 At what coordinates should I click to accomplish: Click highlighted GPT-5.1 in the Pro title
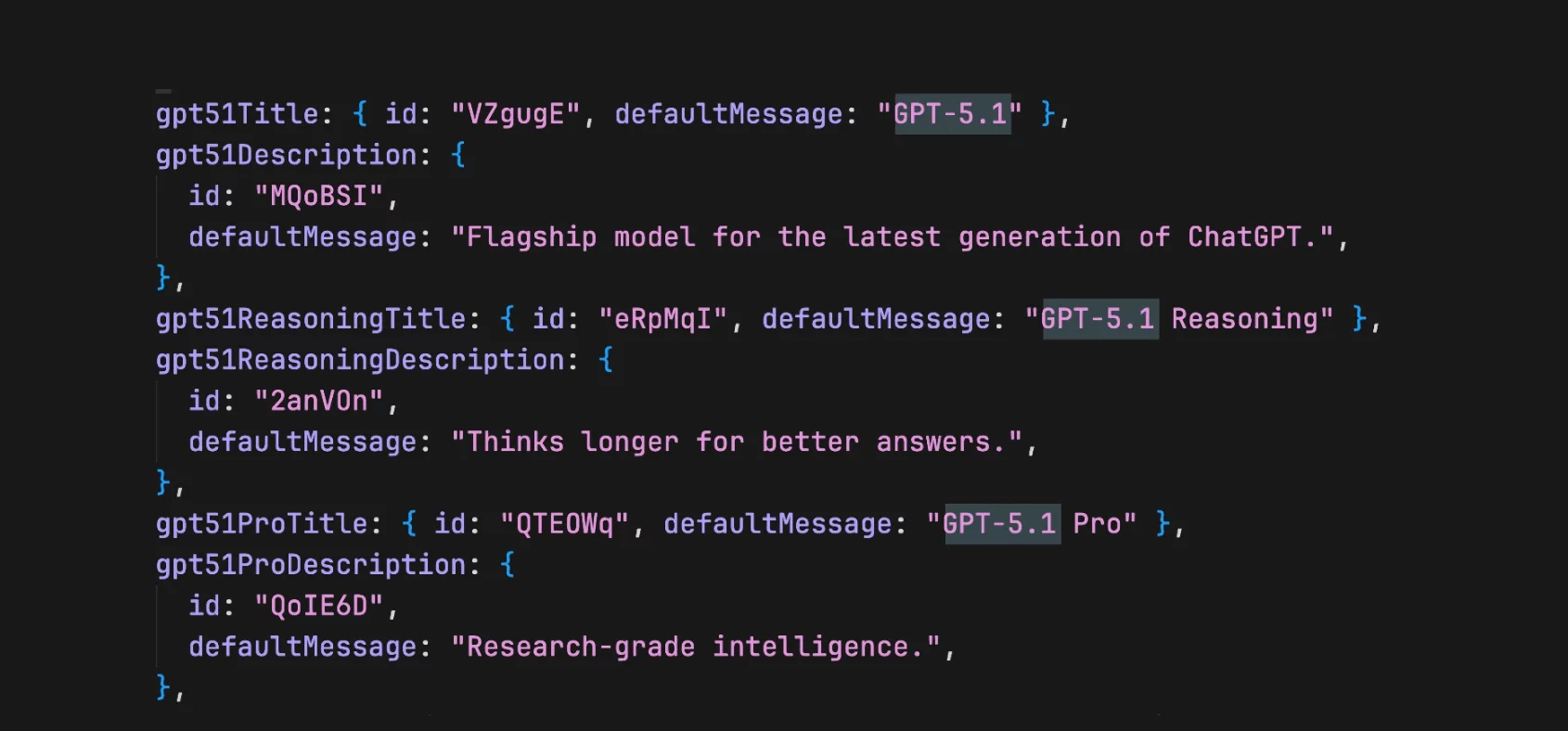click(x=1000, y=524)
